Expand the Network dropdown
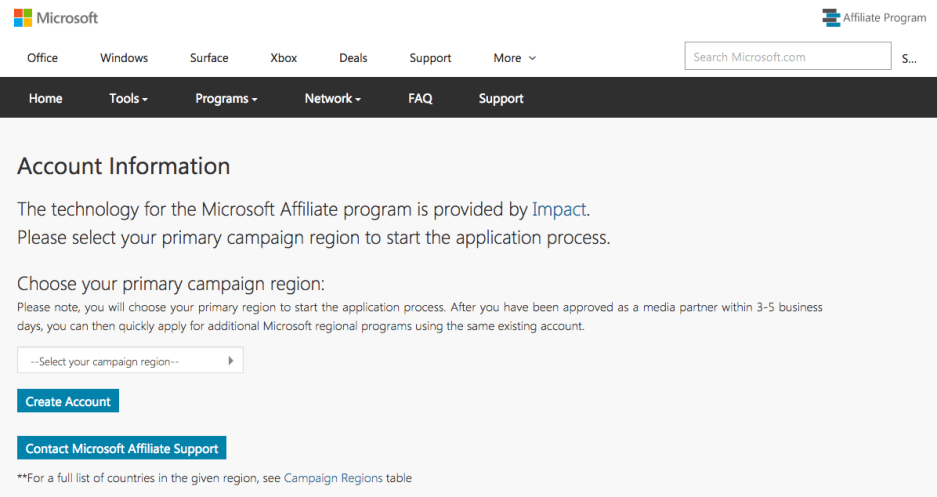This screenshot has height=497, width=937. (332, 99)
